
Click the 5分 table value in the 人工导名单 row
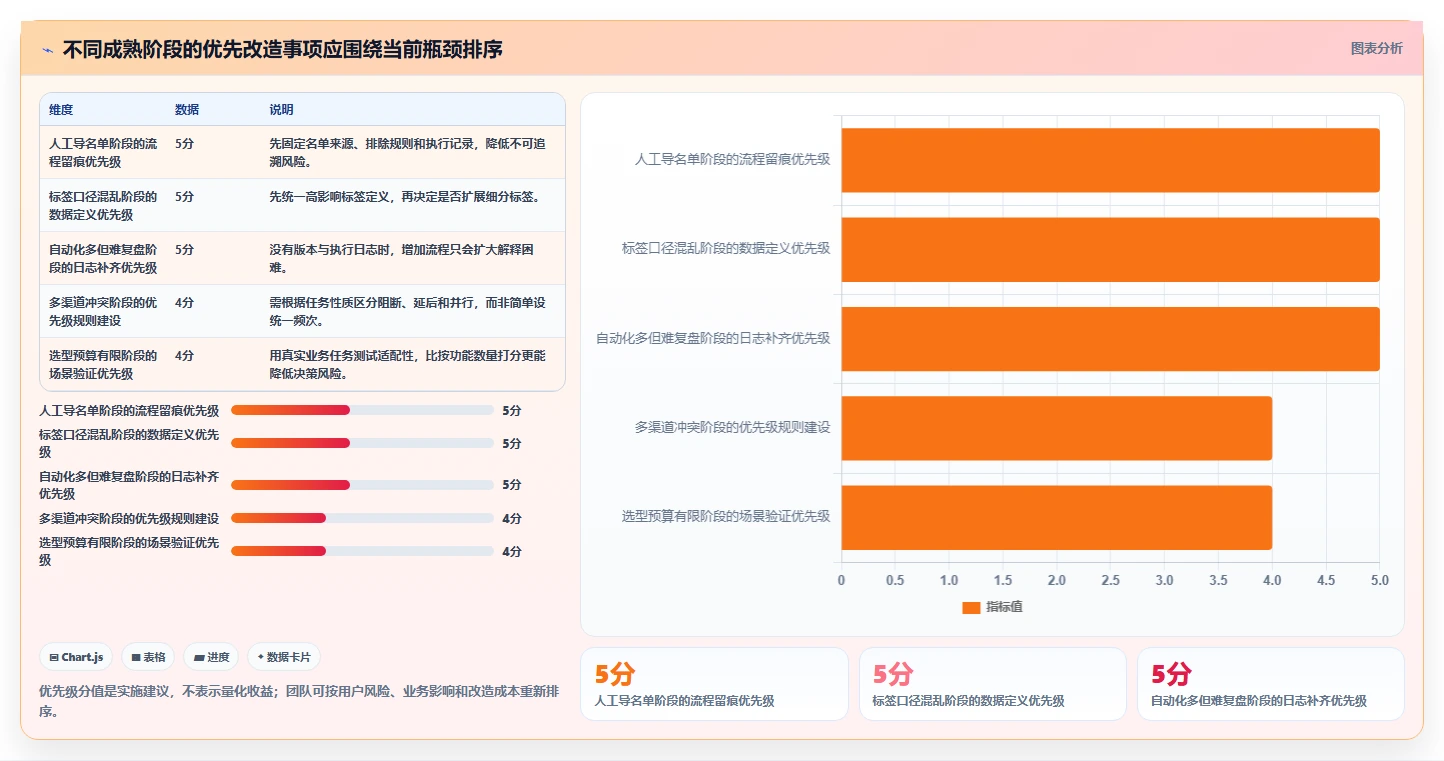coord(184,143)
